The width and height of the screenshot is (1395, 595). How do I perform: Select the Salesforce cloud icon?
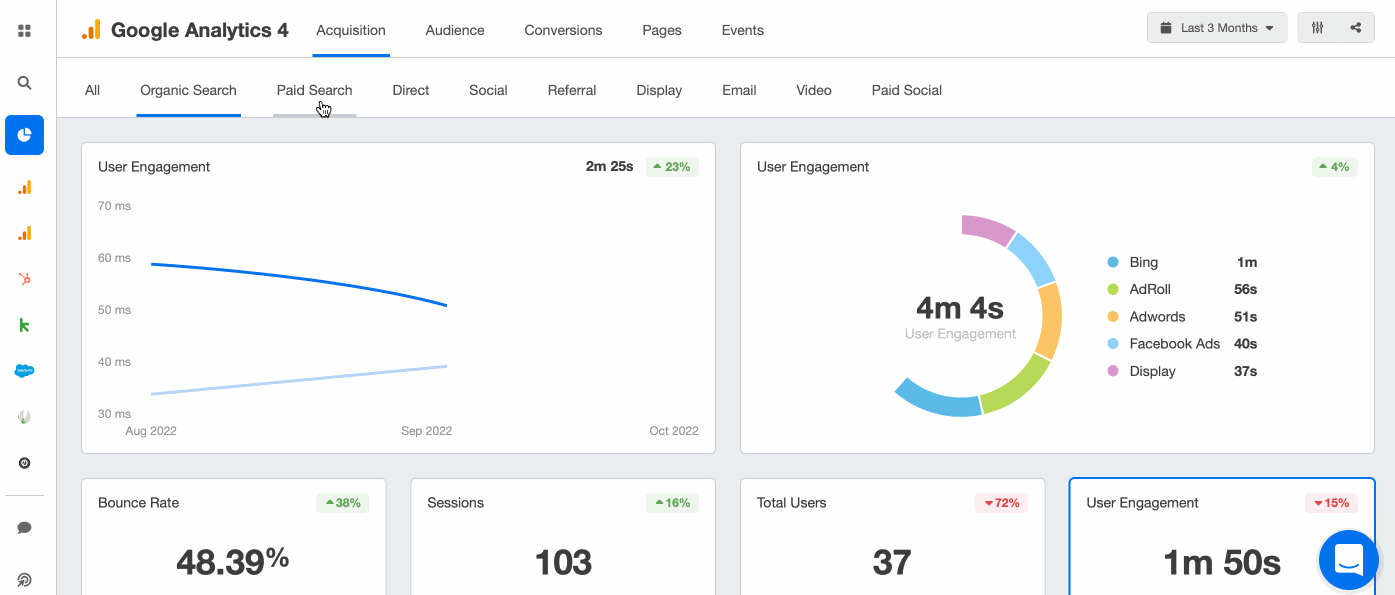(x=25, y=371)
